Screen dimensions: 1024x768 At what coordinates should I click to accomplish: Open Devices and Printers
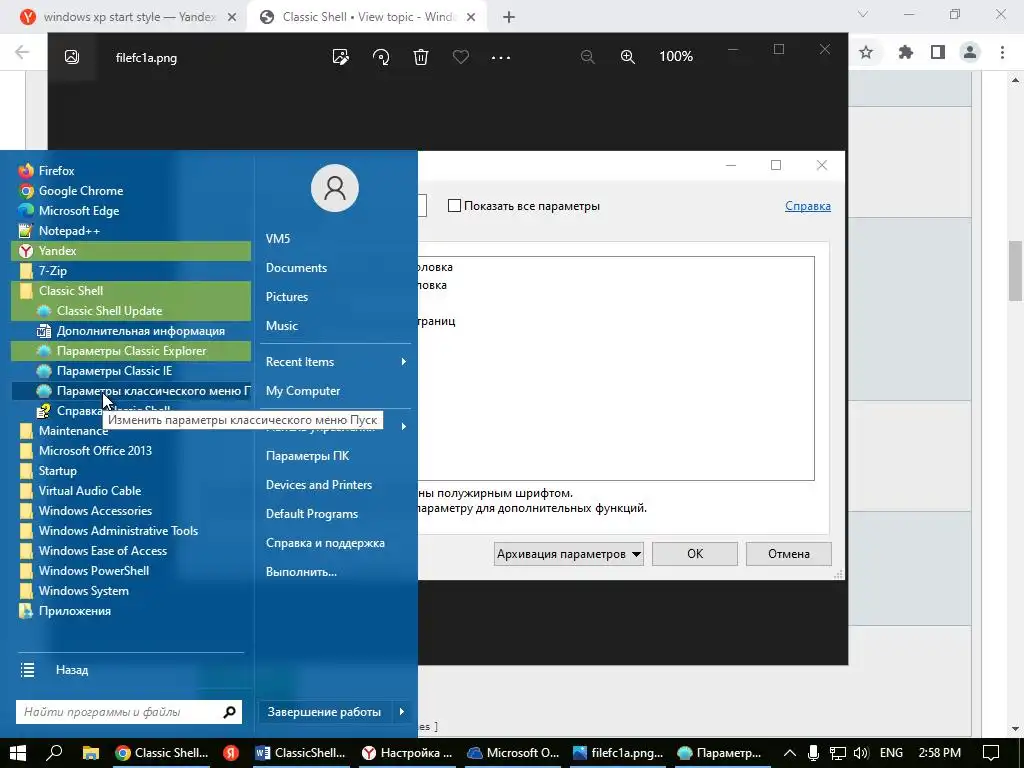(319, 485)
